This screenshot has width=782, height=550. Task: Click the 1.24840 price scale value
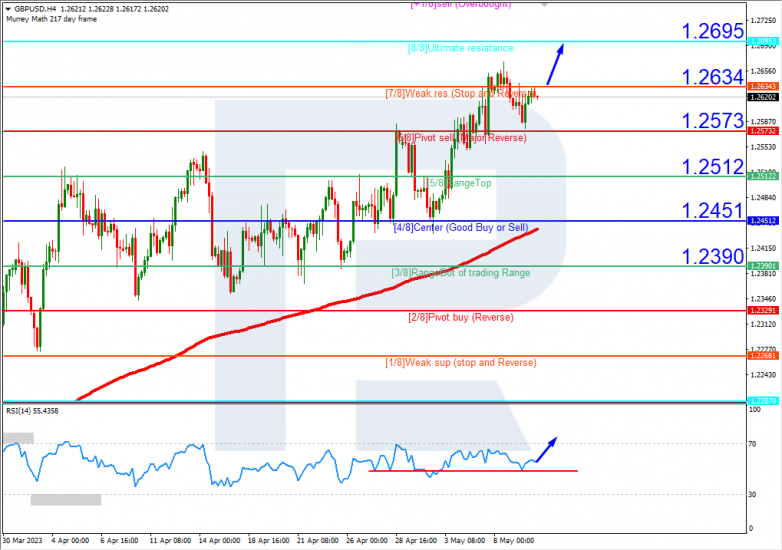764,197
